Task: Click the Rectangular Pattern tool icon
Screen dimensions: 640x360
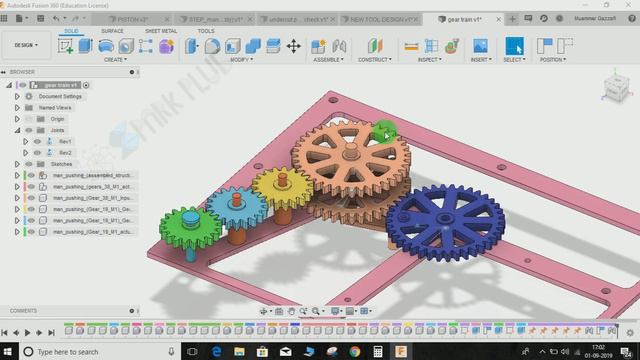Action: pos(146,46)
